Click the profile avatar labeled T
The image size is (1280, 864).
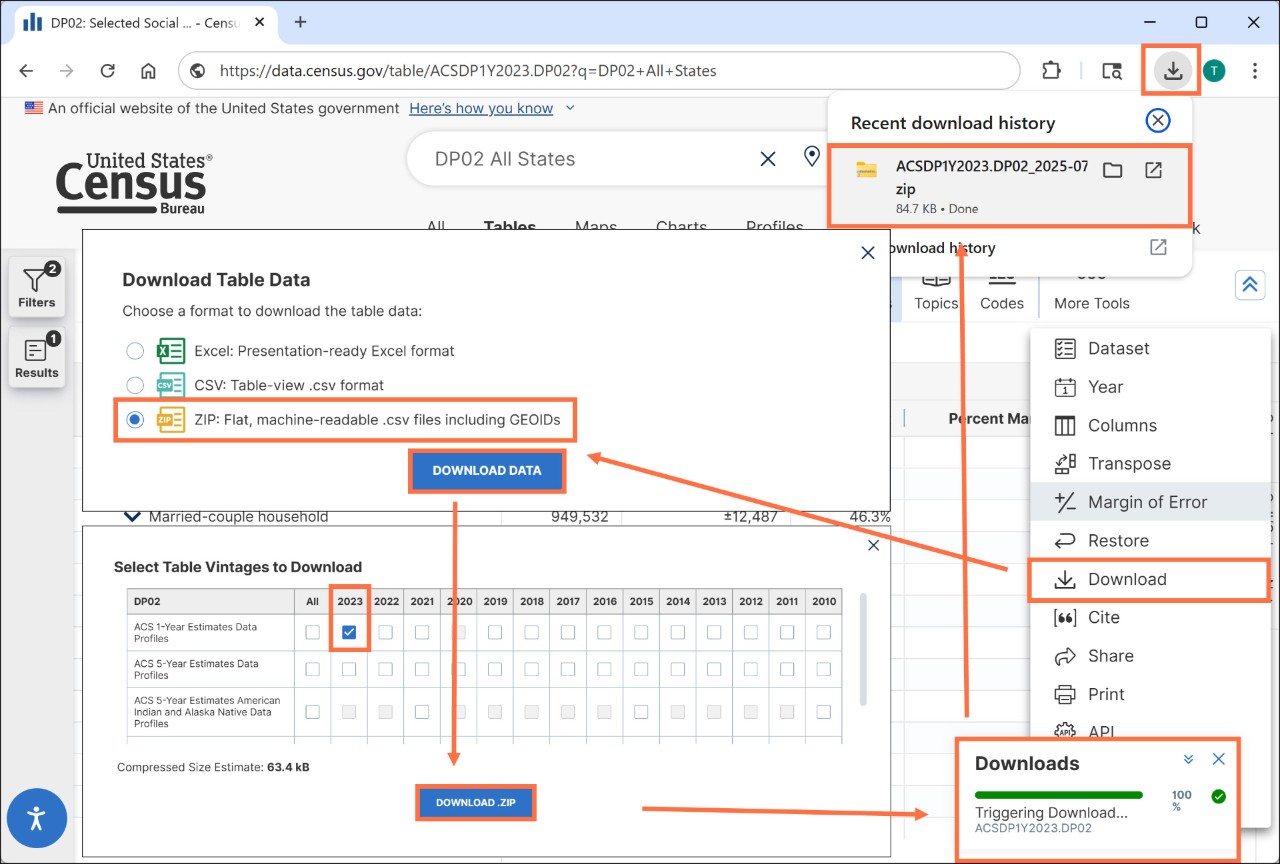pyautogui.click(x=1214, y=71)
